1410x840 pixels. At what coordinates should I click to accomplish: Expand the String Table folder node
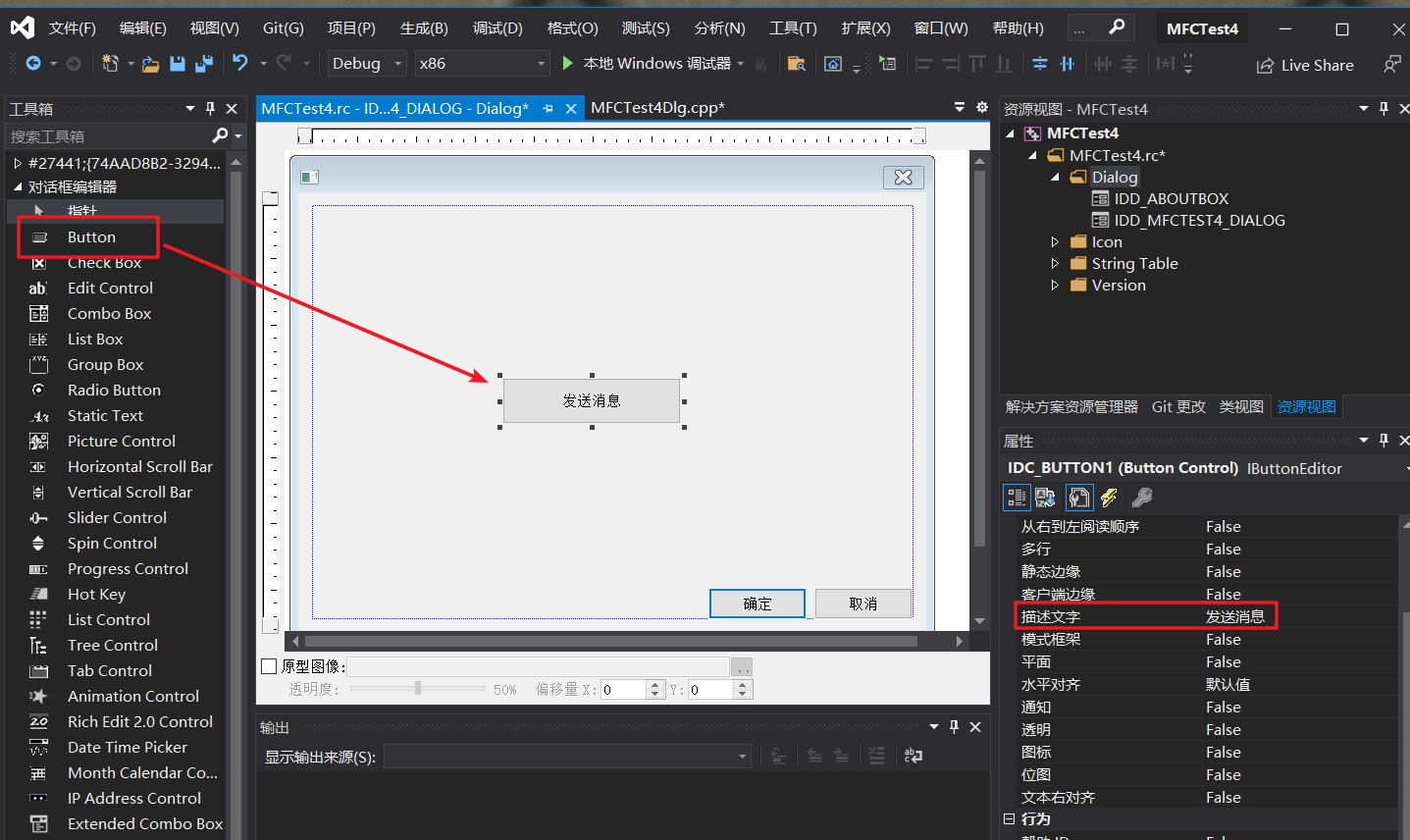[1055, 264]
